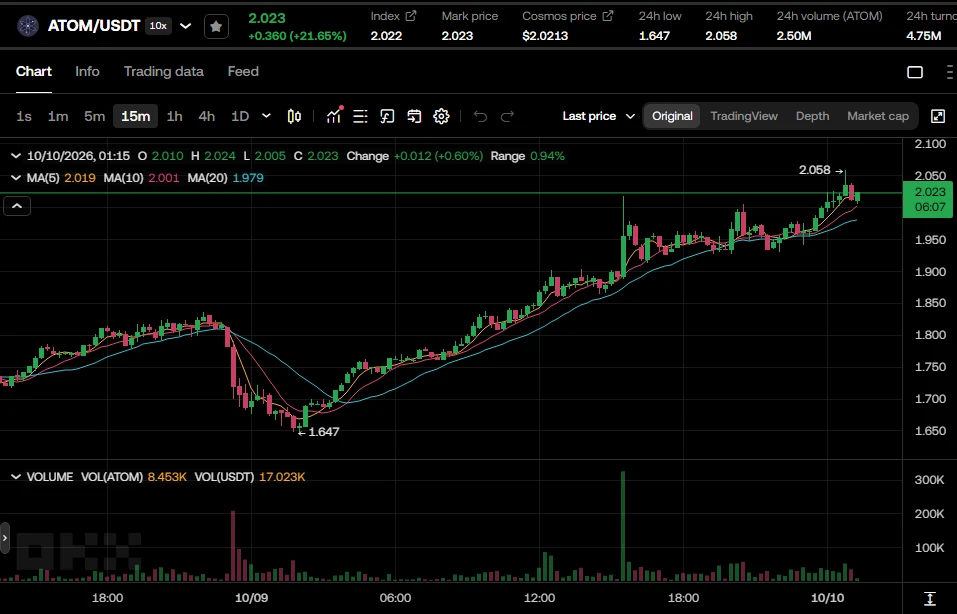Switch to the Info tab
The height and width of the screenshot is (614, 957).
tap(87, 71)
